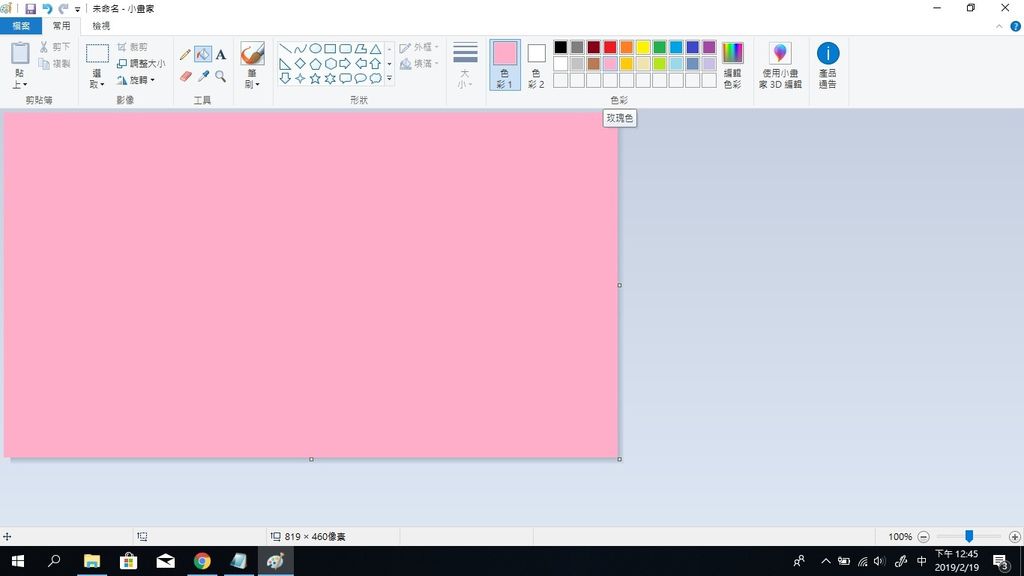Switch to the 檢視 view tab
The image size is (1024, 576).
pyautogui.click(x=101, y=26)
